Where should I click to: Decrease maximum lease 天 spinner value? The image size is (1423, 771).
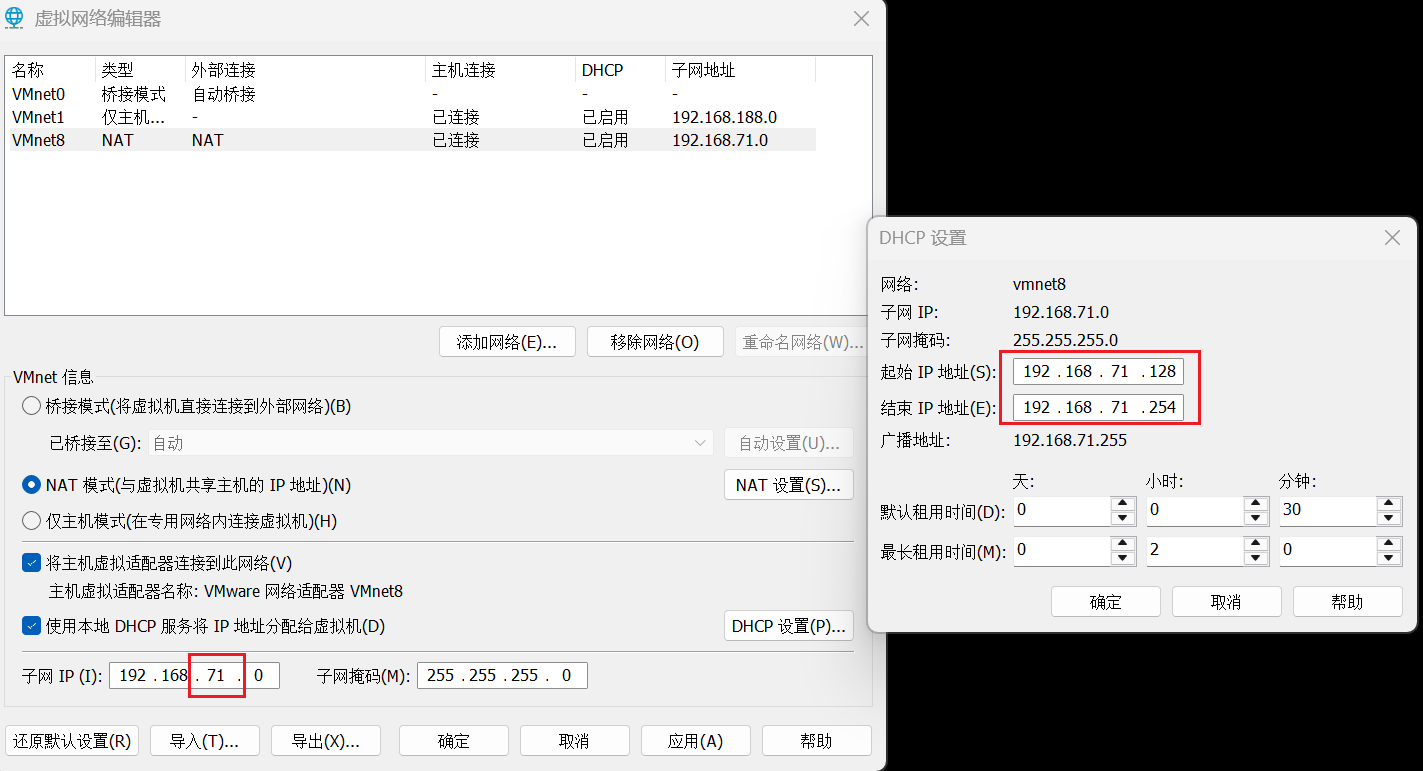pyautogui.click(x=1123, y=557)
